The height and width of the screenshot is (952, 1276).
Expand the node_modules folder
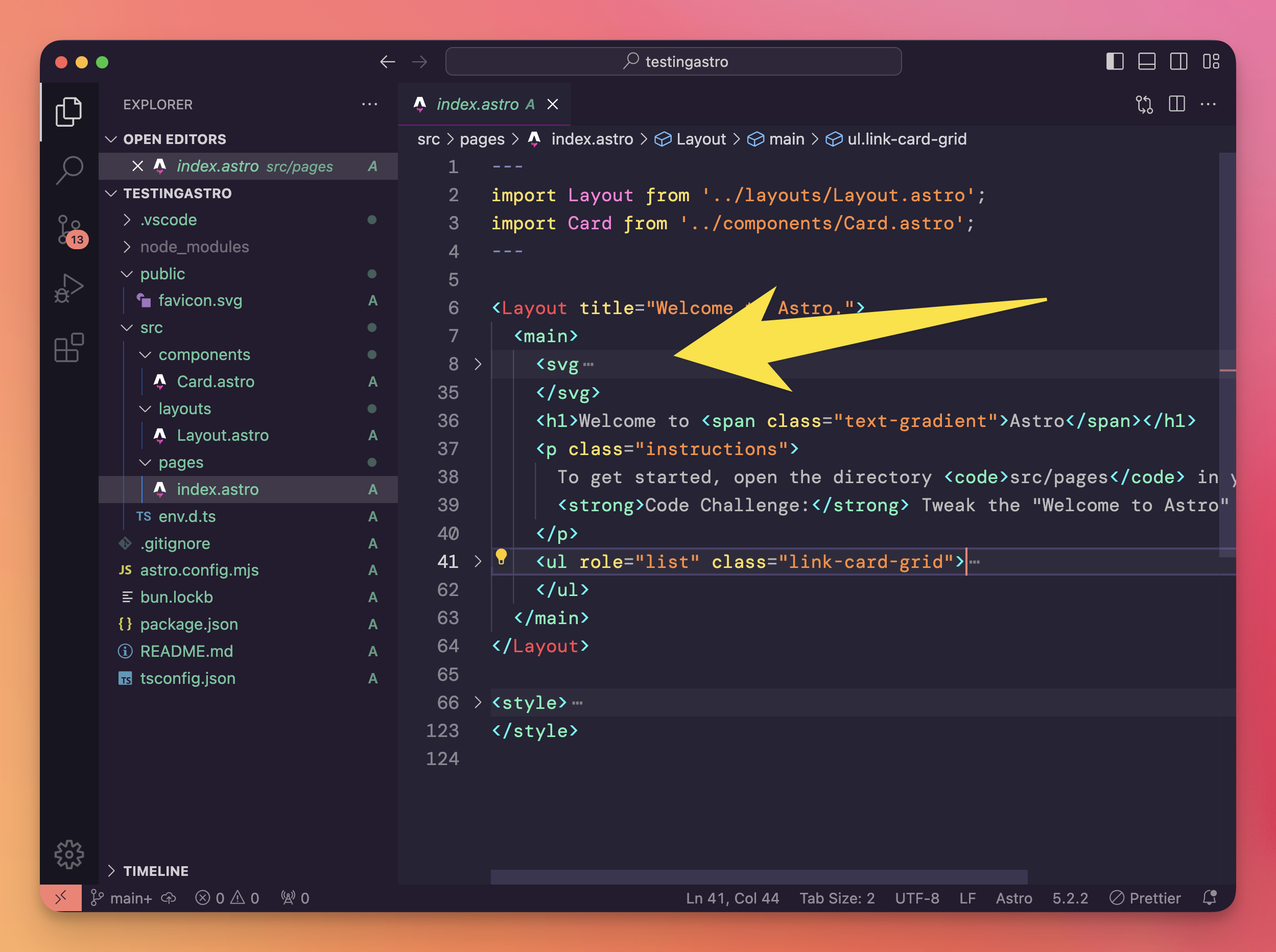[194, 247]
